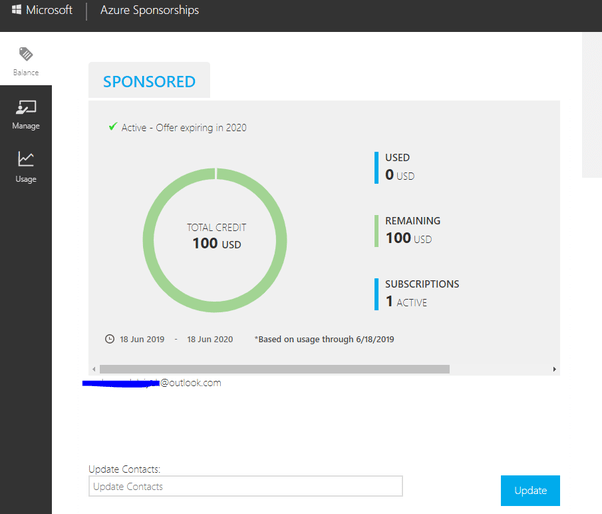Click the Microsoft logo in header
602x514 pixels.
pos(42,10)
